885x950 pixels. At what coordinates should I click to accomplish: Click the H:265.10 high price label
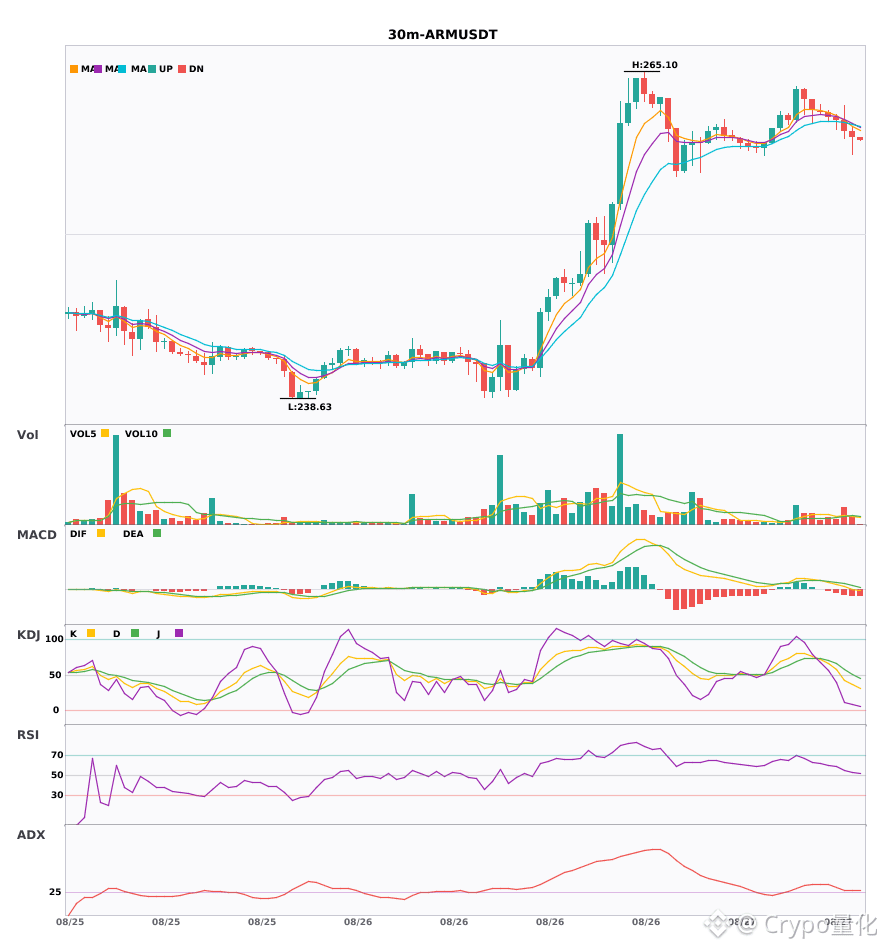tap(655, 65)
